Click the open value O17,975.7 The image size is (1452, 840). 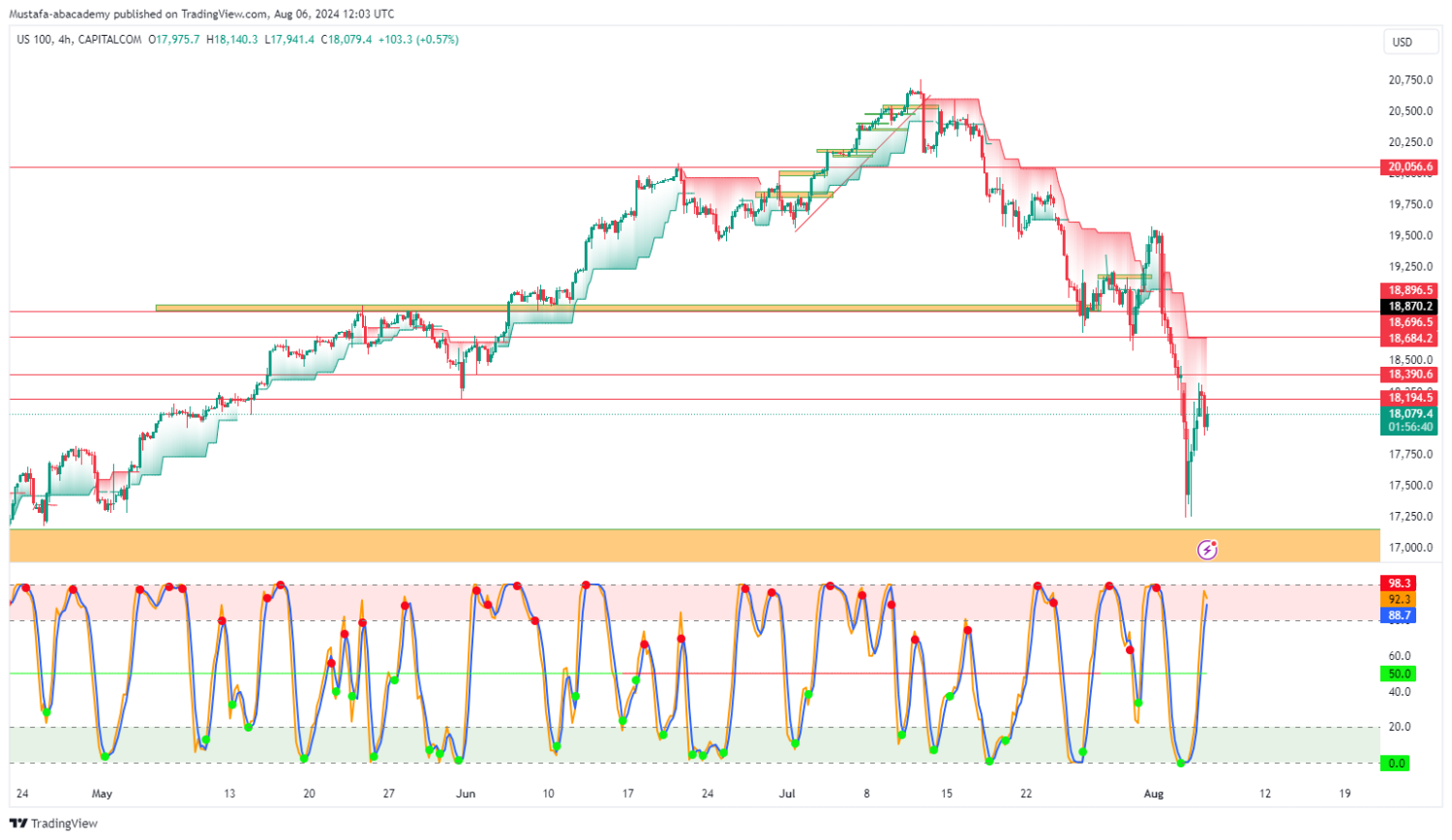[174, 40]
